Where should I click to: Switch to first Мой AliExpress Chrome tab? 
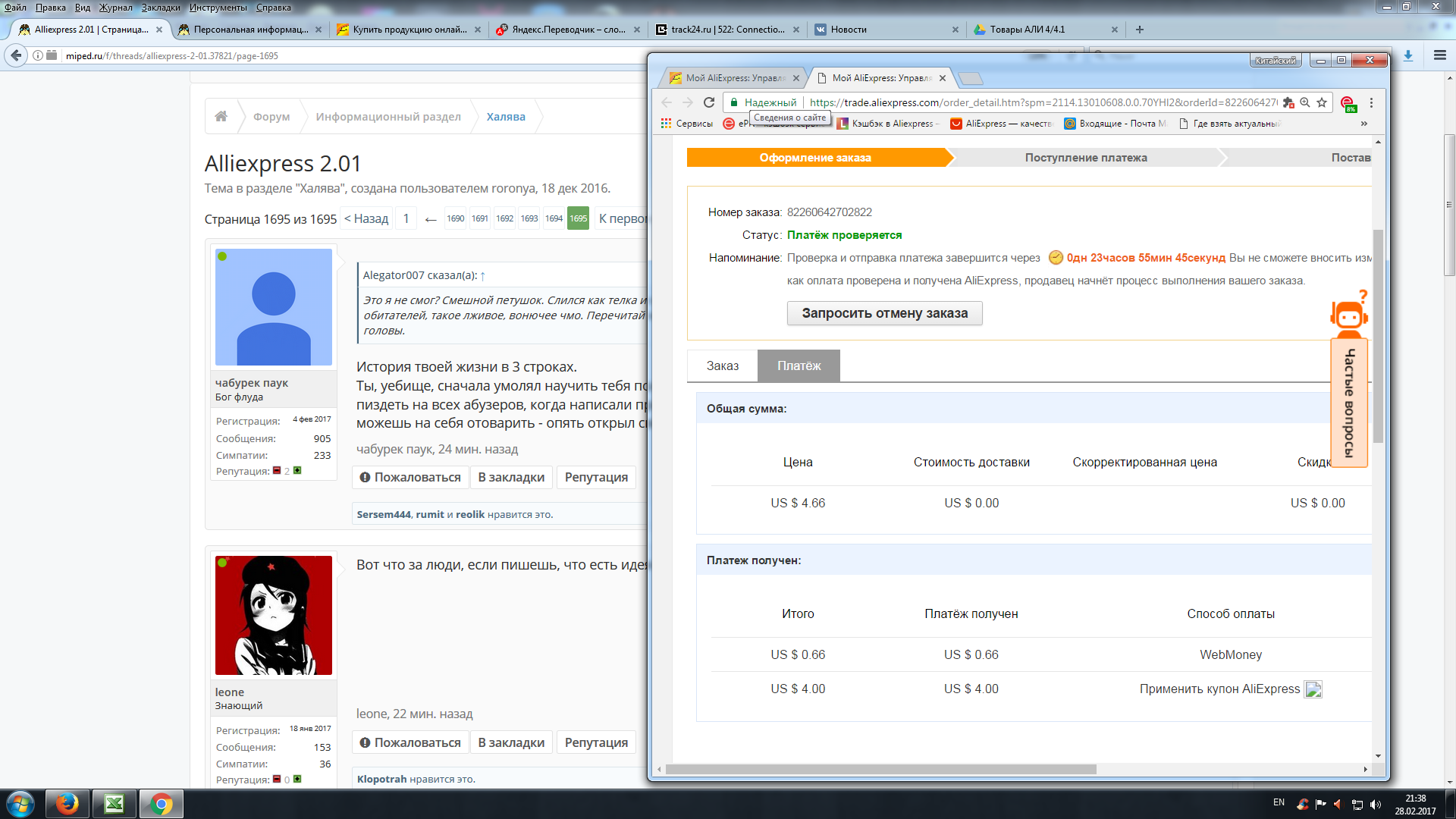[x=732, y=78]
